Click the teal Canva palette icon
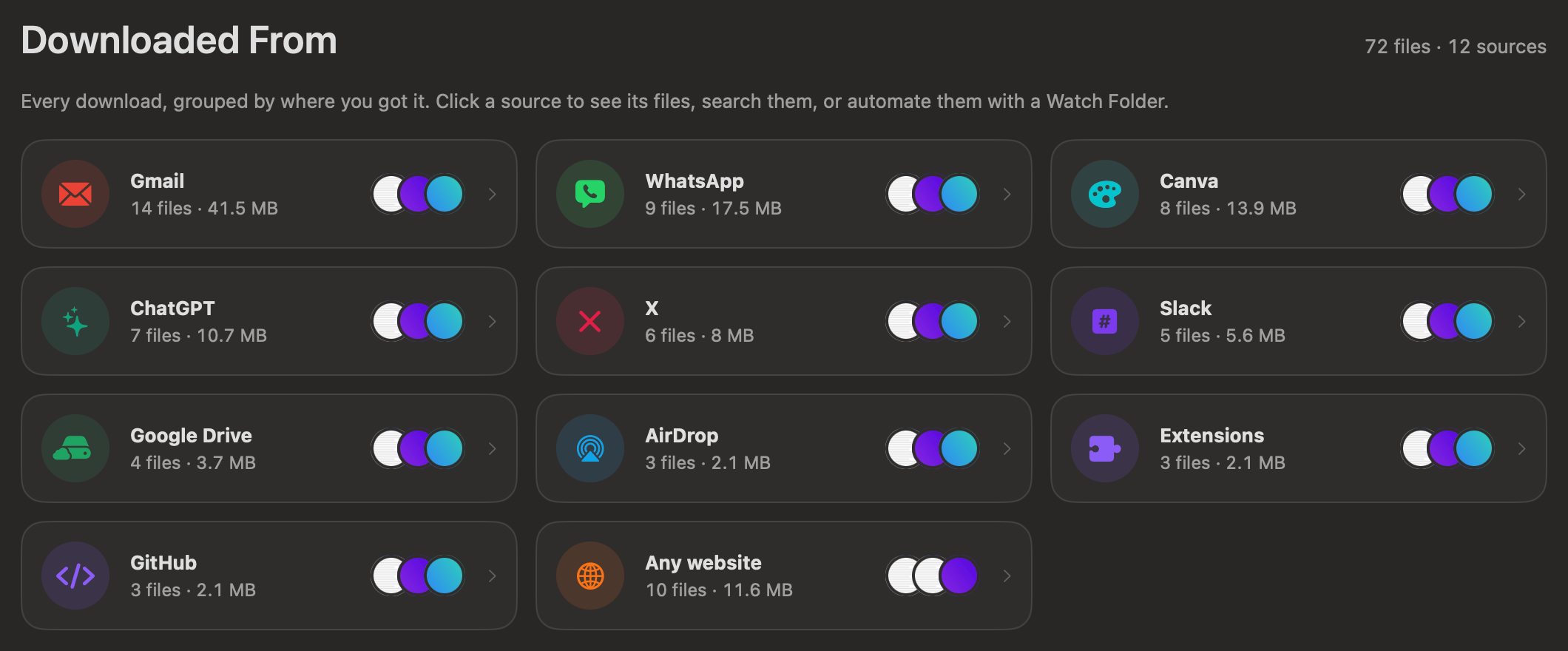The width and height of the screenshot is (1568, 651). pyautogui.click(x=1105, y=194)
